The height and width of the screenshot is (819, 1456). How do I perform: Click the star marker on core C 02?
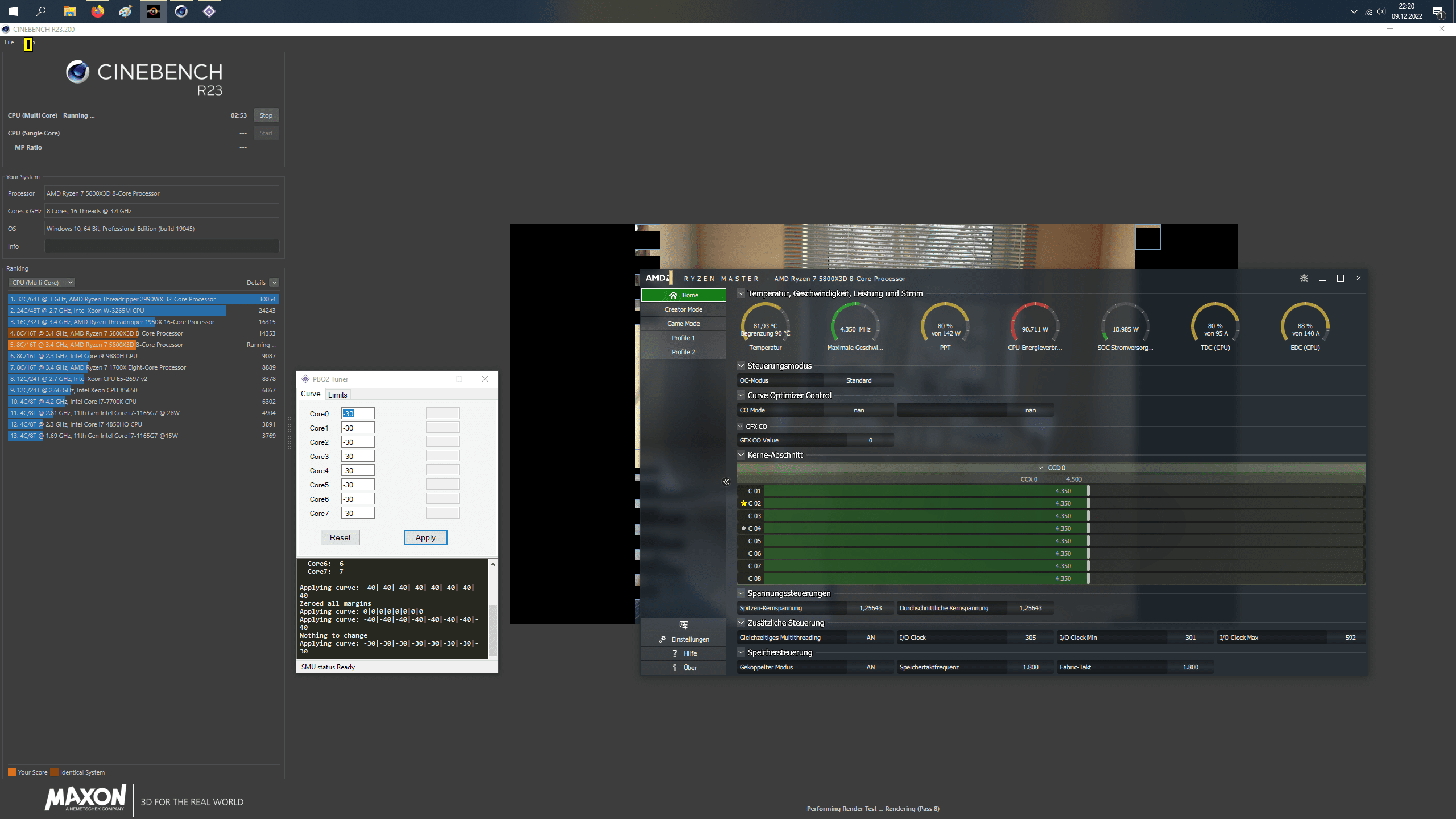click(743, 503)
